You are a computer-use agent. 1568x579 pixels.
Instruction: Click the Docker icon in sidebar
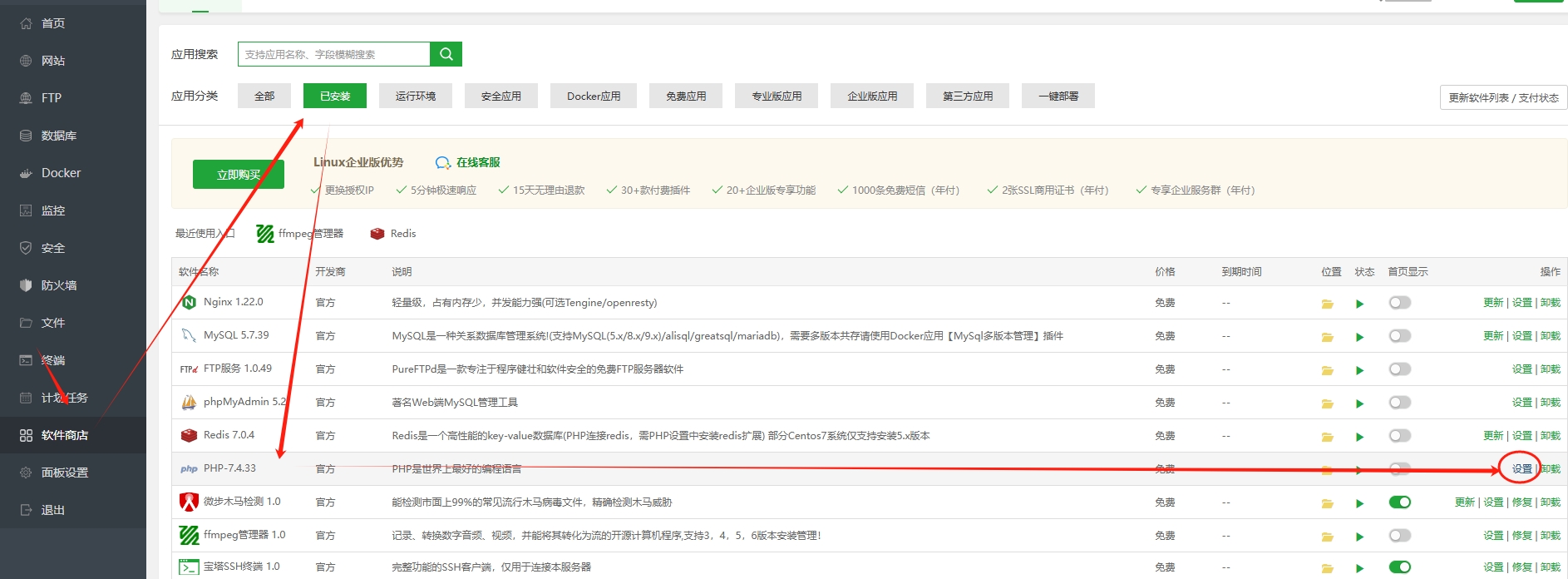tap(26, 173)
